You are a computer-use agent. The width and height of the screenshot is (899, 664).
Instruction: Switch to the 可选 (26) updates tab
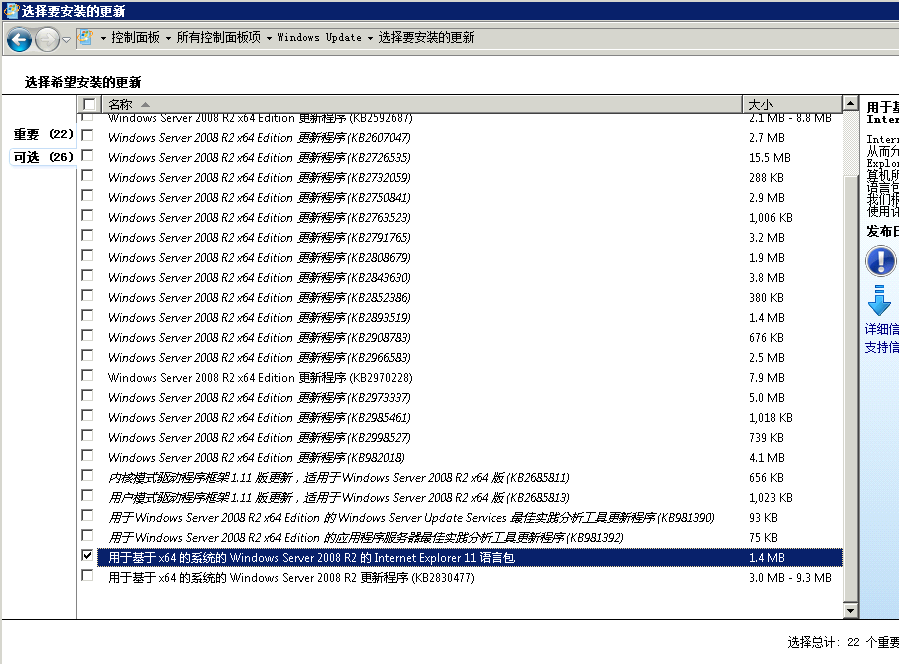pyautogui.click(x=44, y=157)
